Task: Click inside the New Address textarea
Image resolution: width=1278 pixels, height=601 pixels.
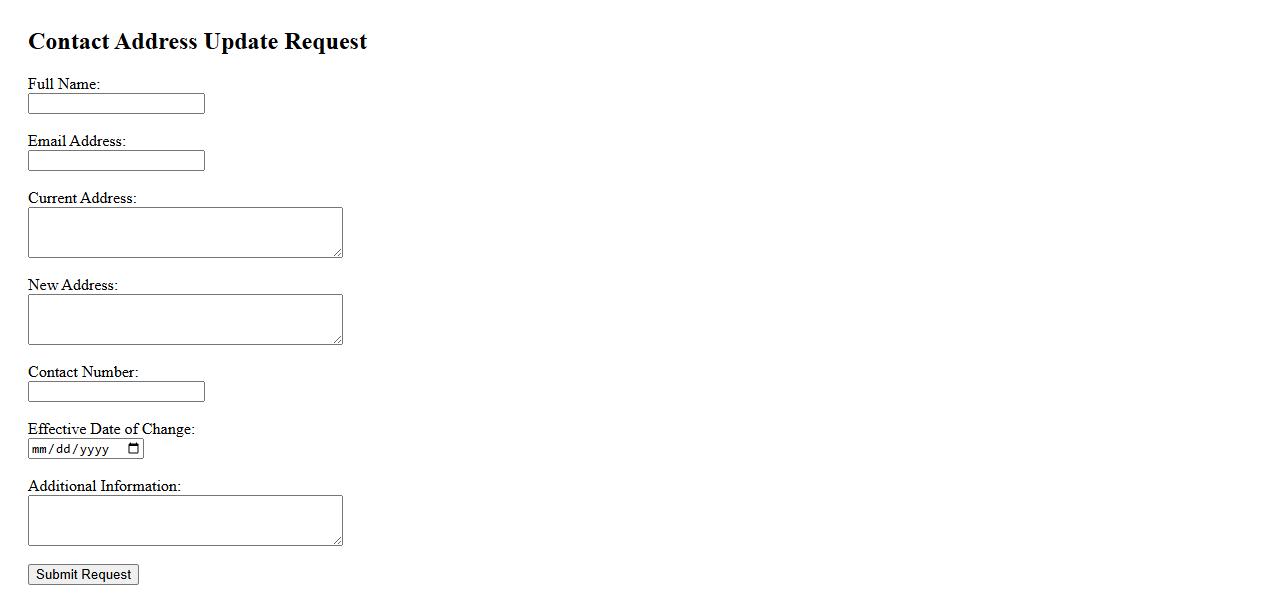Action: (x=185, y=319)
